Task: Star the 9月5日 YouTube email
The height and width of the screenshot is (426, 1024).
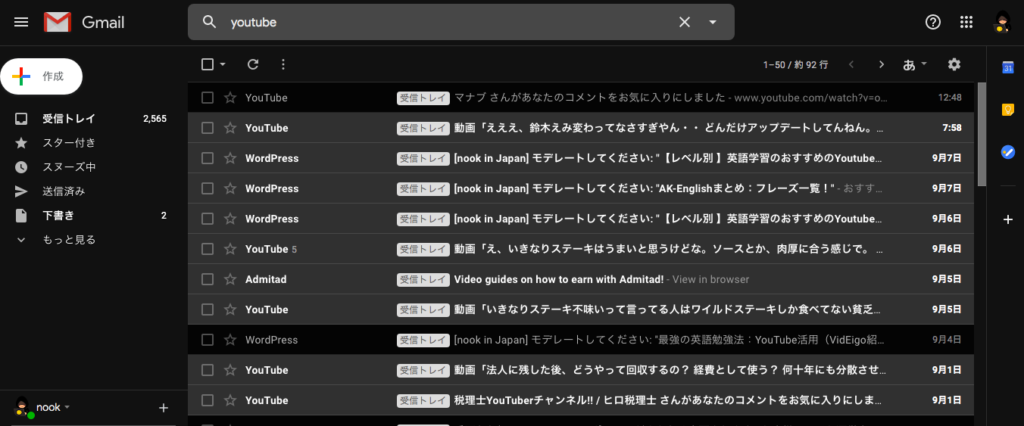Action: pos(230,309)
